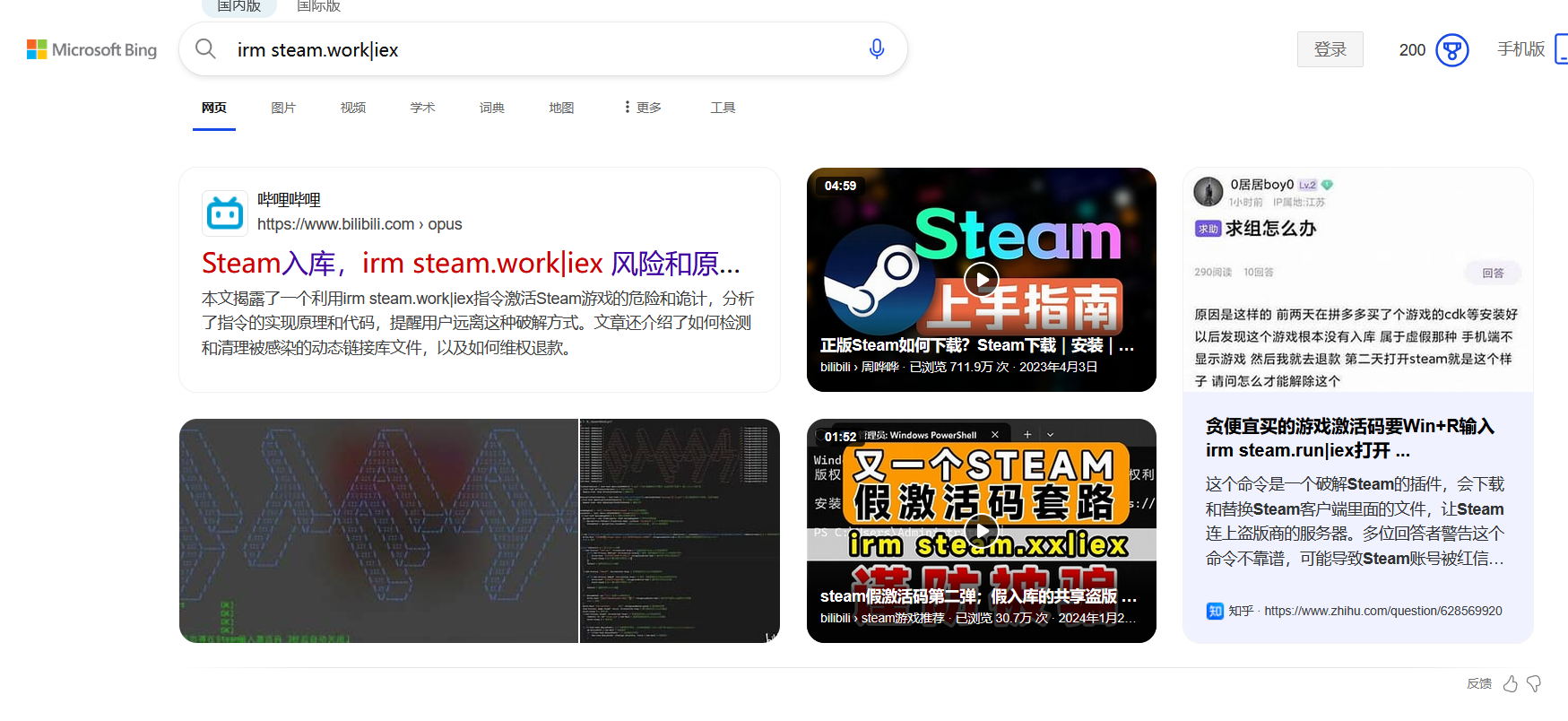Click the 手机版 text label
Viewport: 1568px width, 721px height.
pyautogui.click(x=1520, y=49)
